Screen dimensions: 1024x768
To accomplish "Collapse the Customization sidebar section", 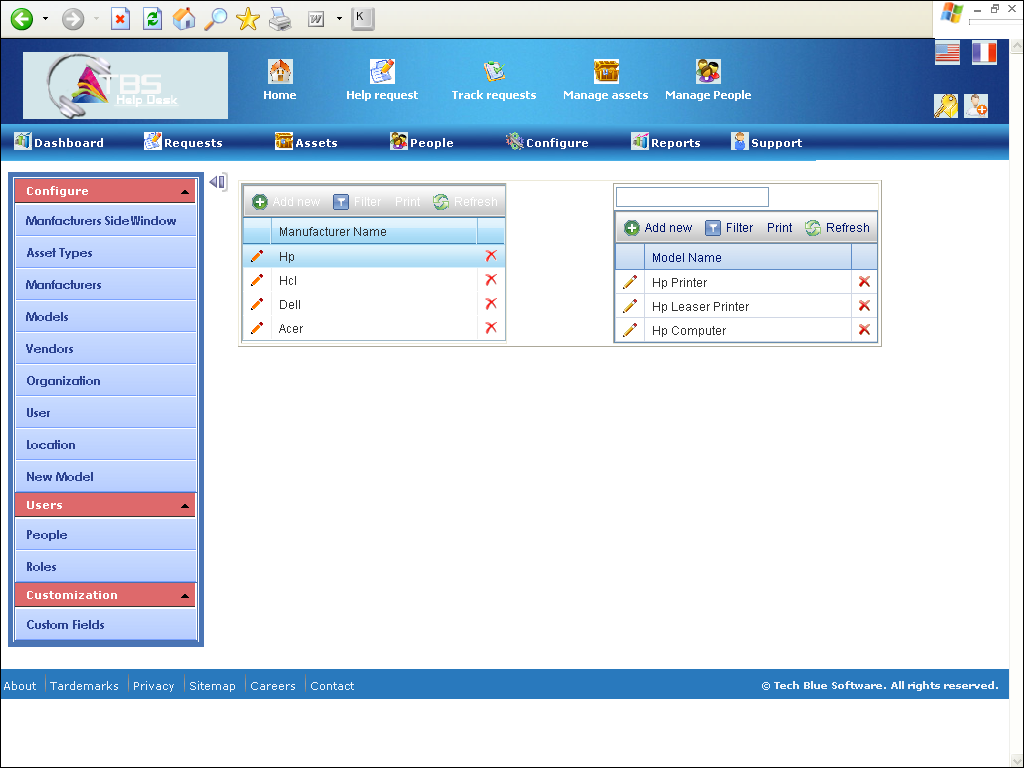I will (185, 596).
